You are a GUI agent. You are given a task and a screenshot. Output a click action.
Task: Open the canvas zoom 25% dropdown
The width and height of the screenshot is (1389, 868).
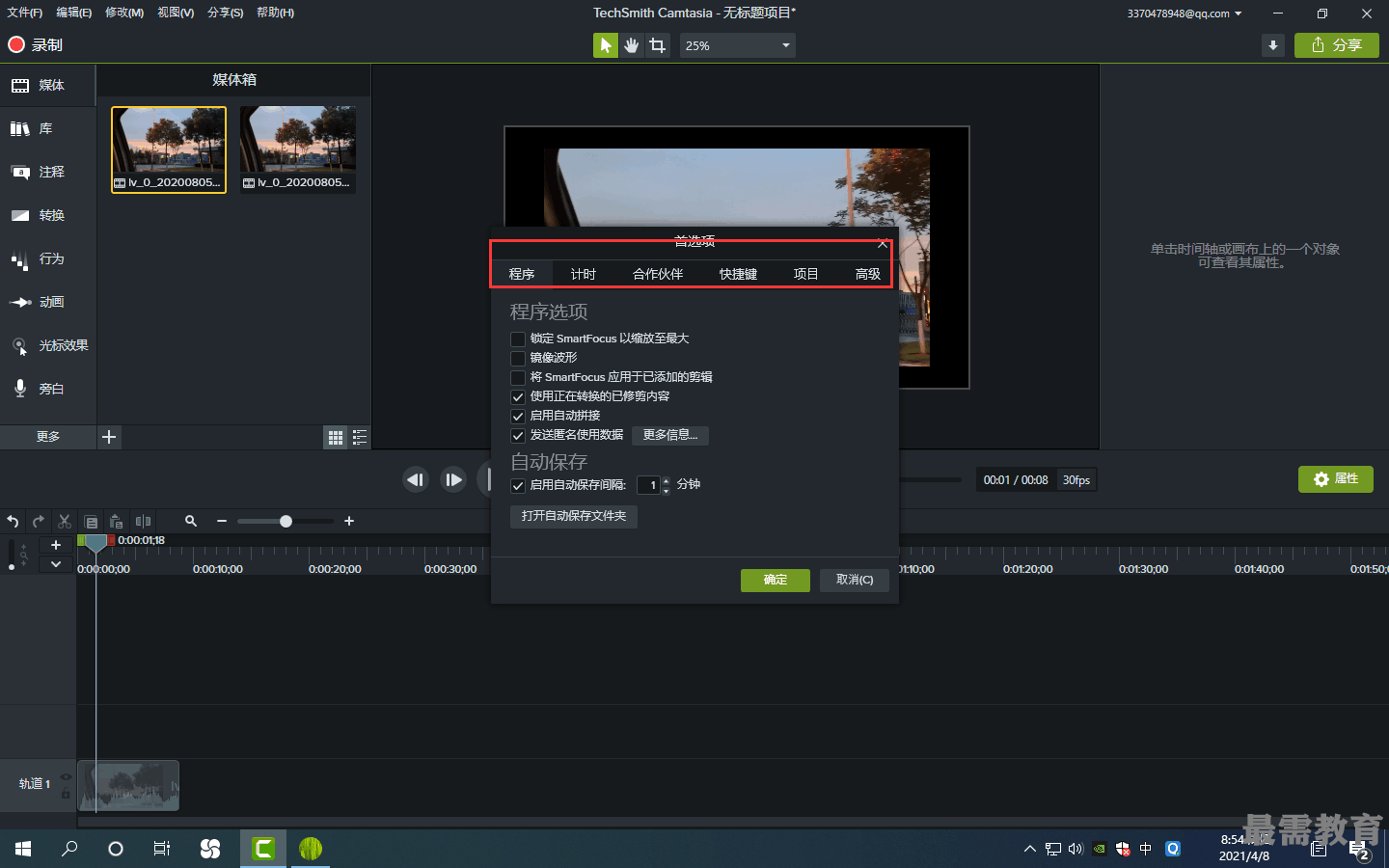(738, 45)
